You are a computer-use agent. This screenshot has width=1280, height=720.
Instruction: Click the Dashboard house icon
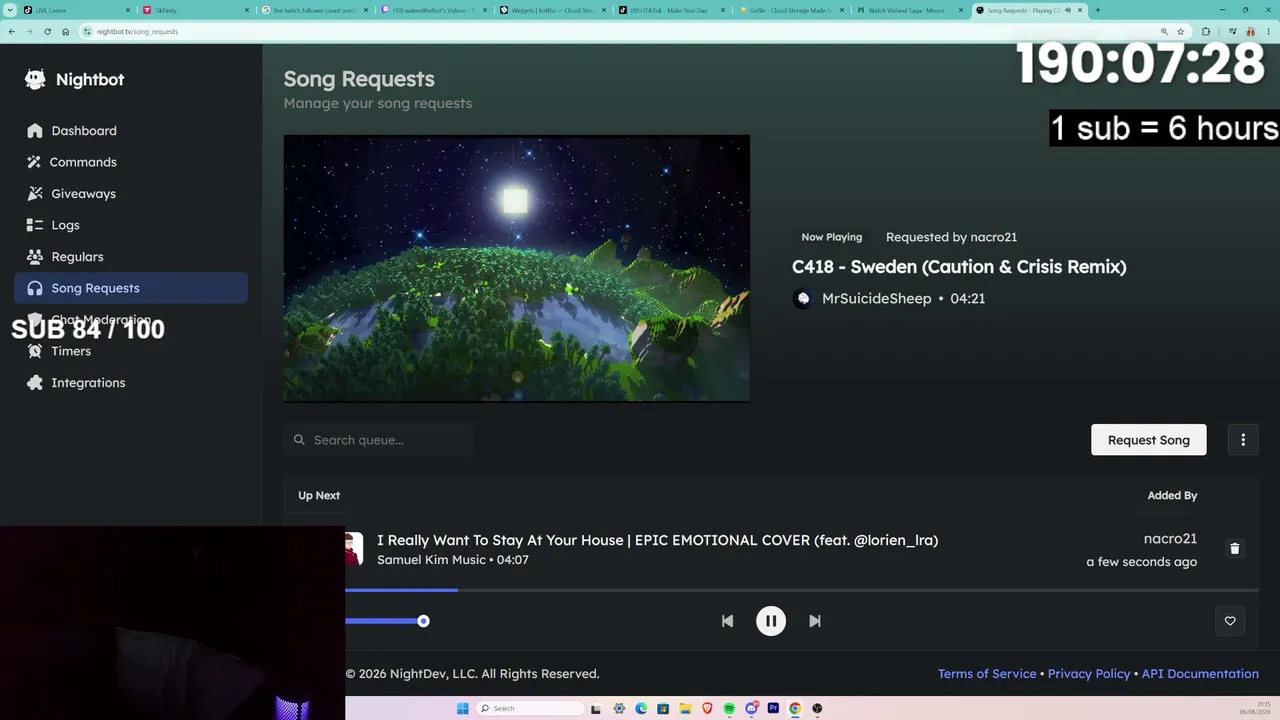click(35, 131)
